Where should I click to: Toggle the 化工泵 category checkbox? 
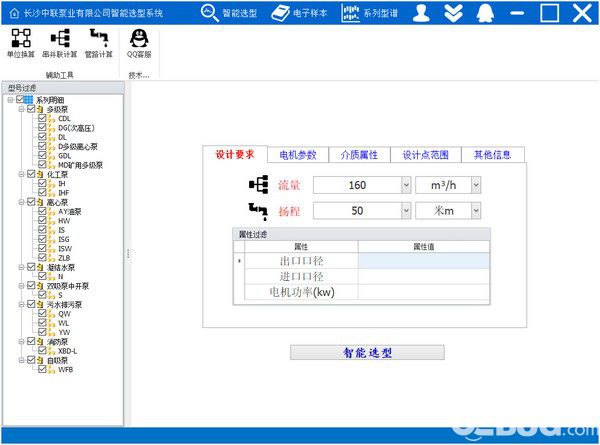coord(31,174)
